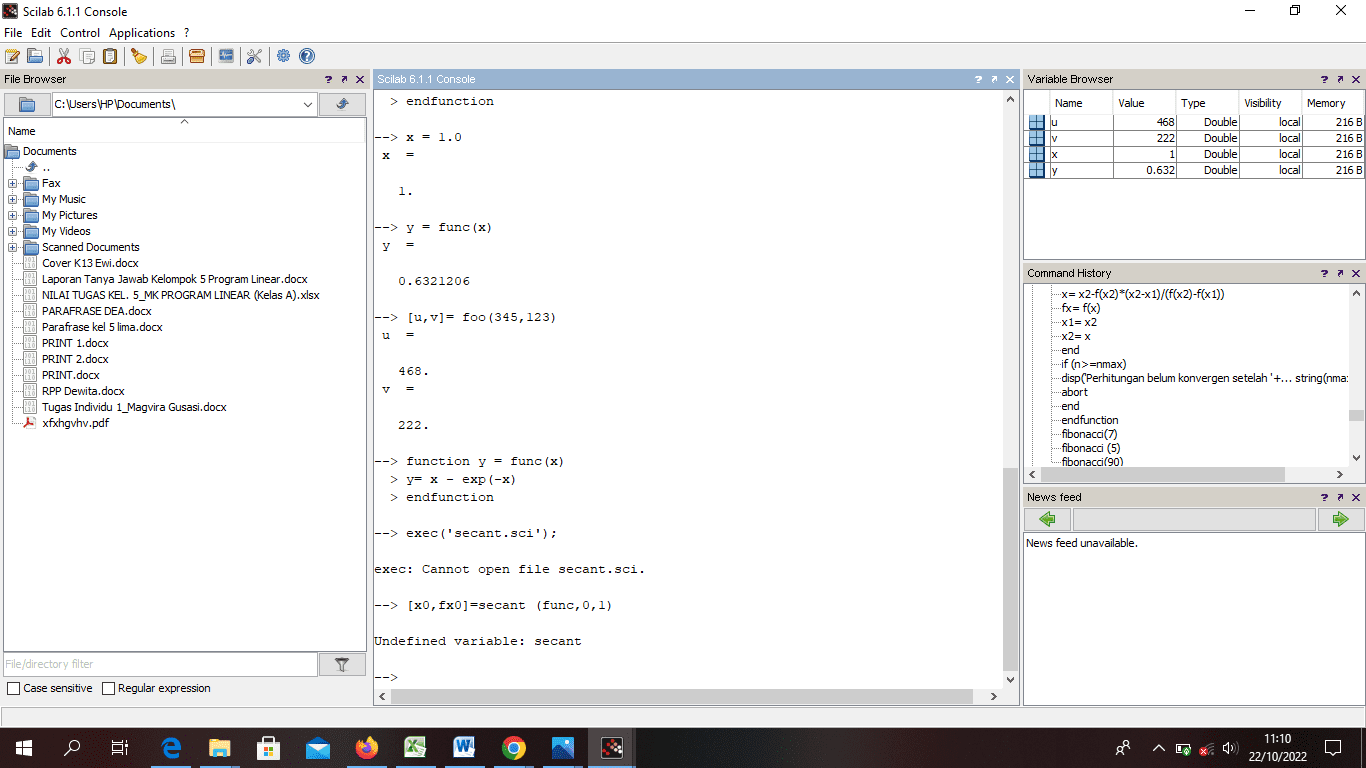The width and height of the screenshot is (1366, 768).
Task: Open matrix editor icon for variable u
Action: tap(1037, 122)
